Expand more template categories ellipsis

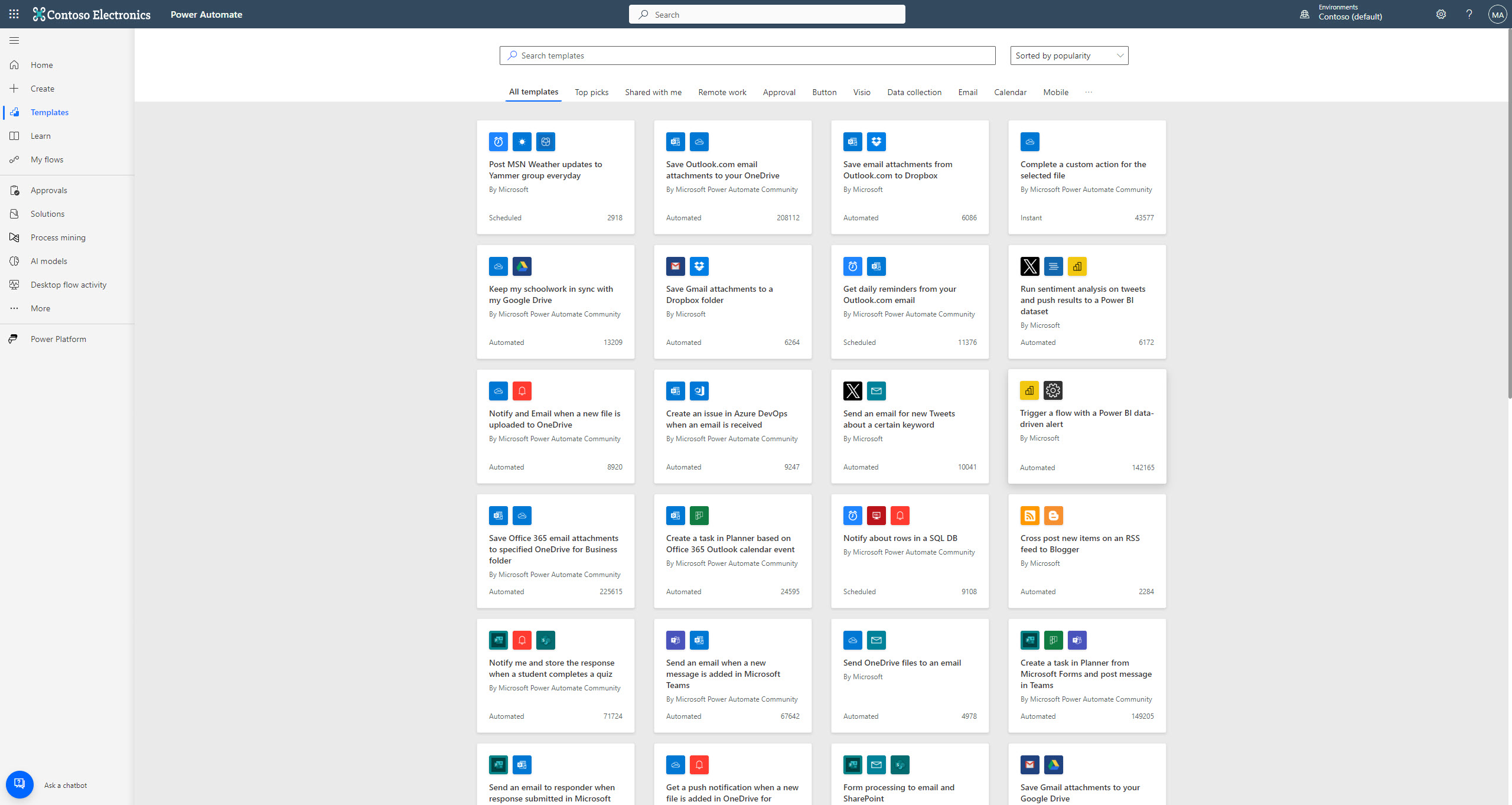pos(1089,92)
